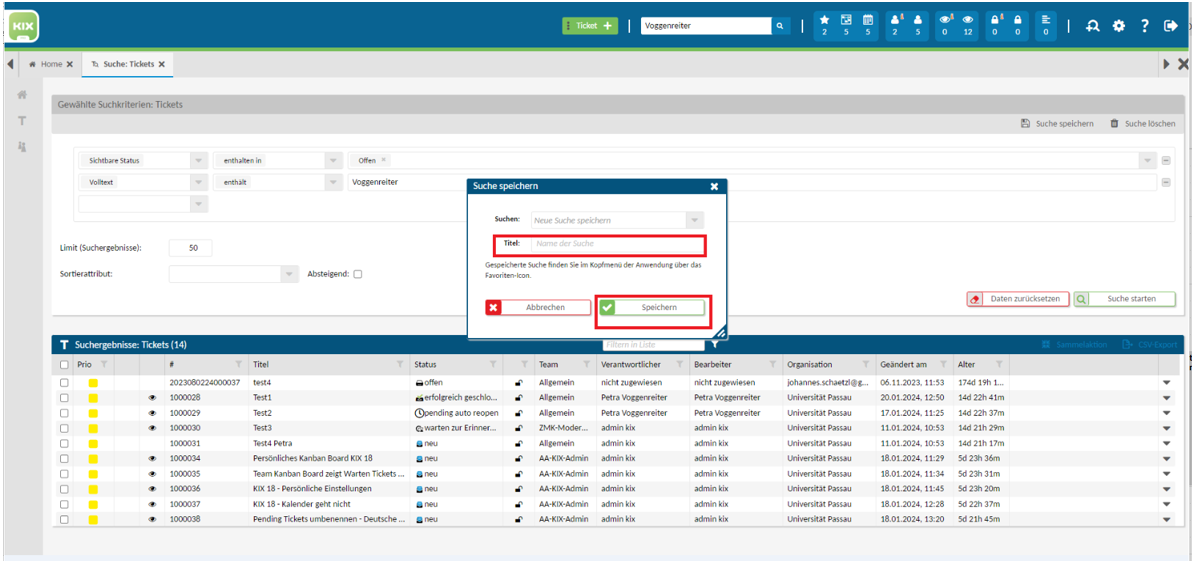Click Abbrechen to cancel saving
Image resolution: width=1192 pixels, height=566 pixels.
(540, 308)
